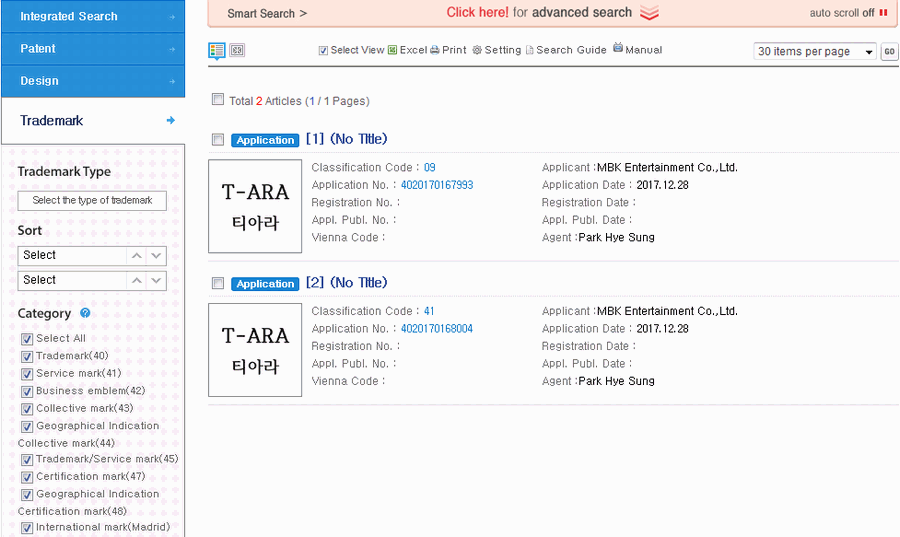Uncheck Service mark(41) category
Viewport: 900px width, 537px height.
pos(27,374)
